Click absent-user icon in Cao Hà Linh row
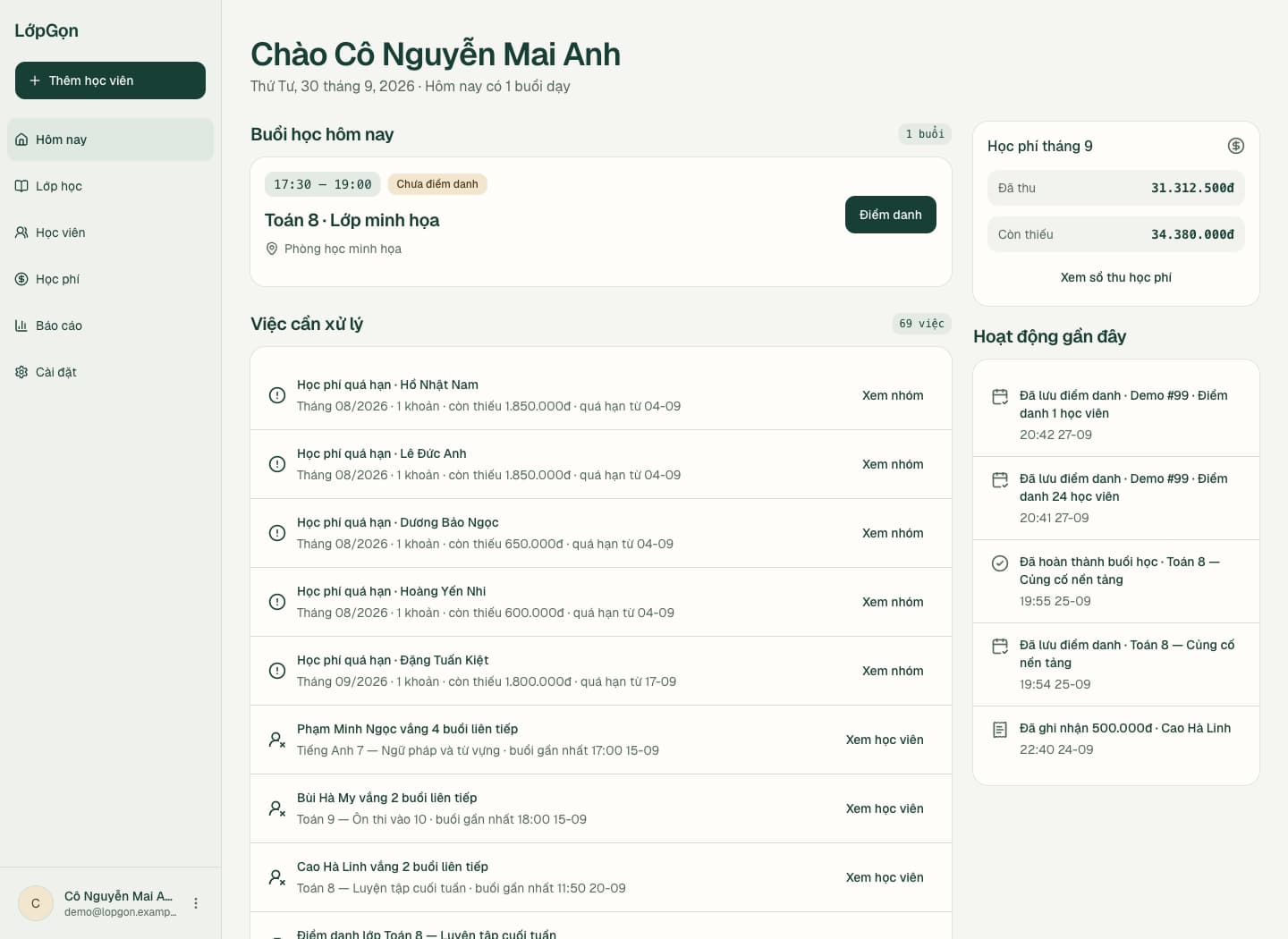This screenshot has height=939, width=1288. pos(277,877)
